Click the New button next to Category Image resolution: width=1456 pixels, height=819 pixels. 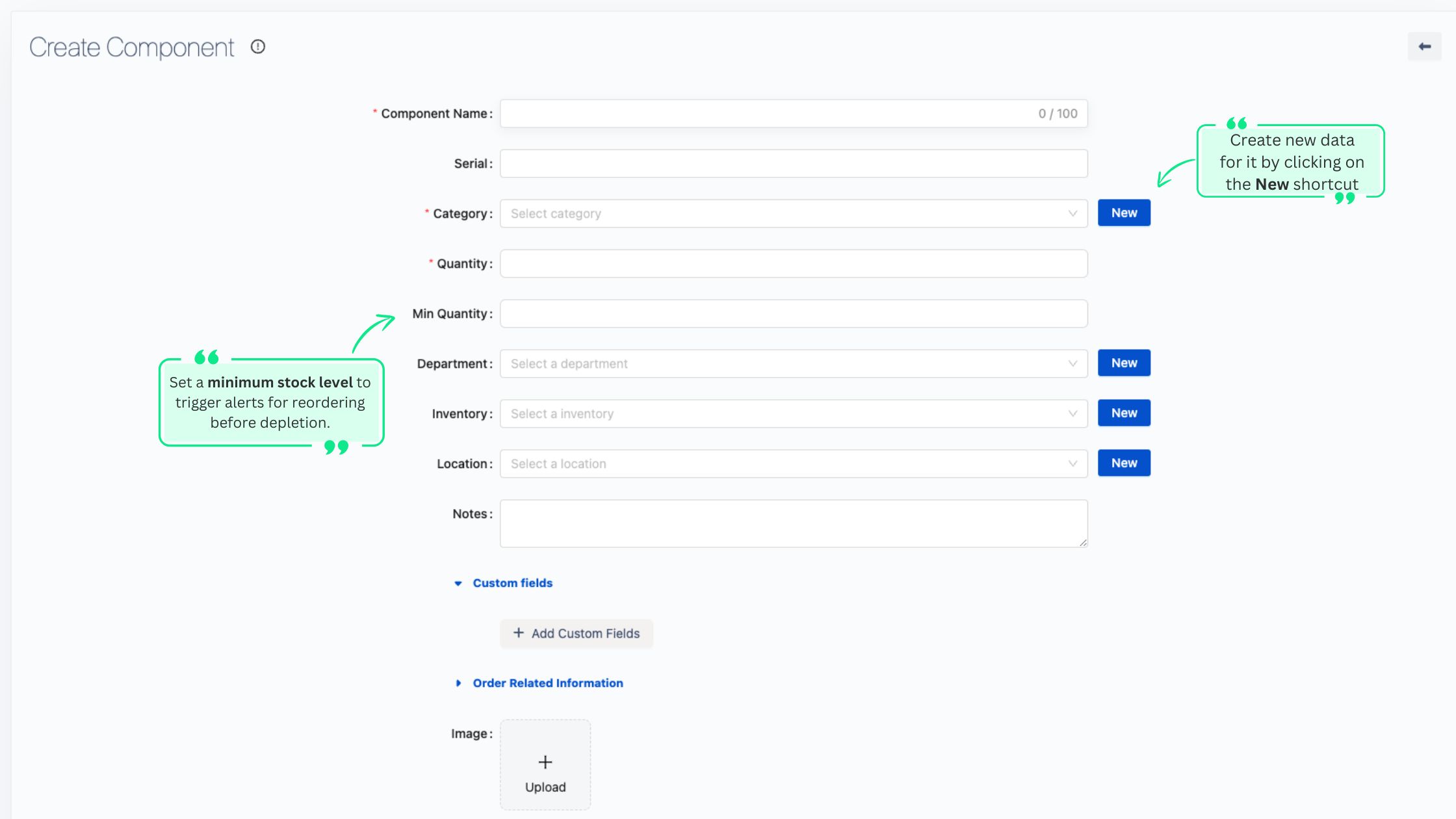(1123, 213)
